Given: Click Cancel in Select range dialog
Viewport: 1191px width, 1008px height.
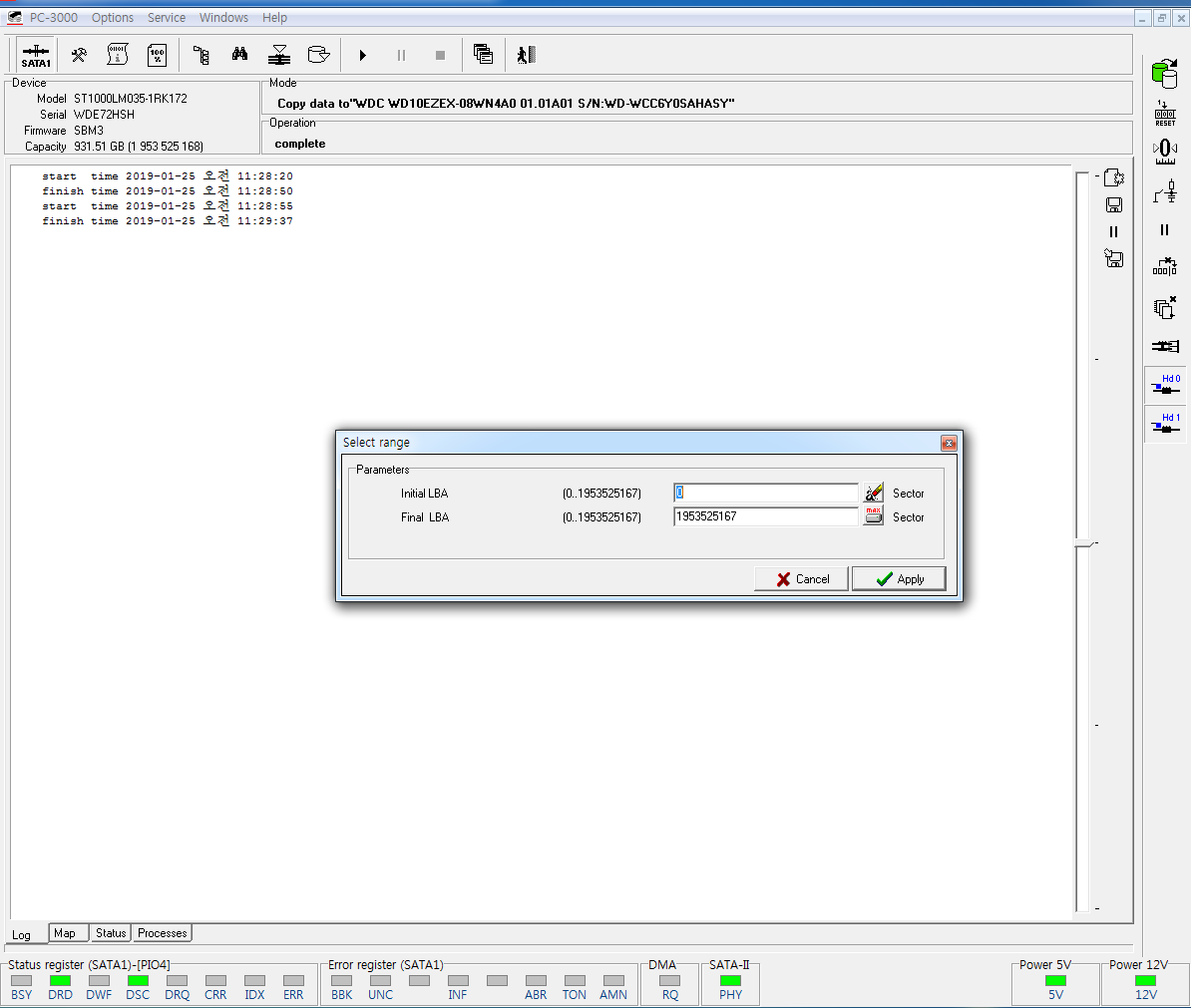Looking at the screenshot, I should pyautogui.click(x=801, y=579).
